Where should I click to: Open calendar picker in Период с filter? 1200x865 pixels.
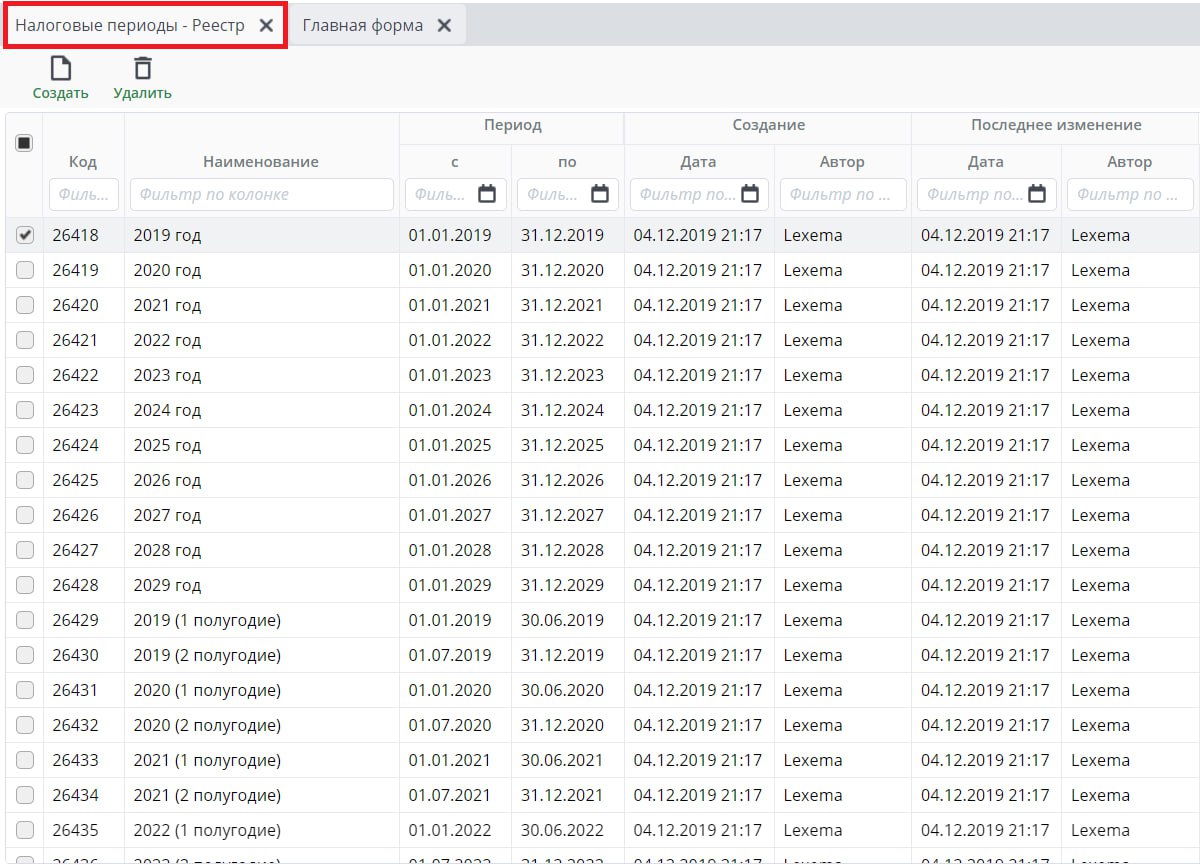(x=487, y=194)
